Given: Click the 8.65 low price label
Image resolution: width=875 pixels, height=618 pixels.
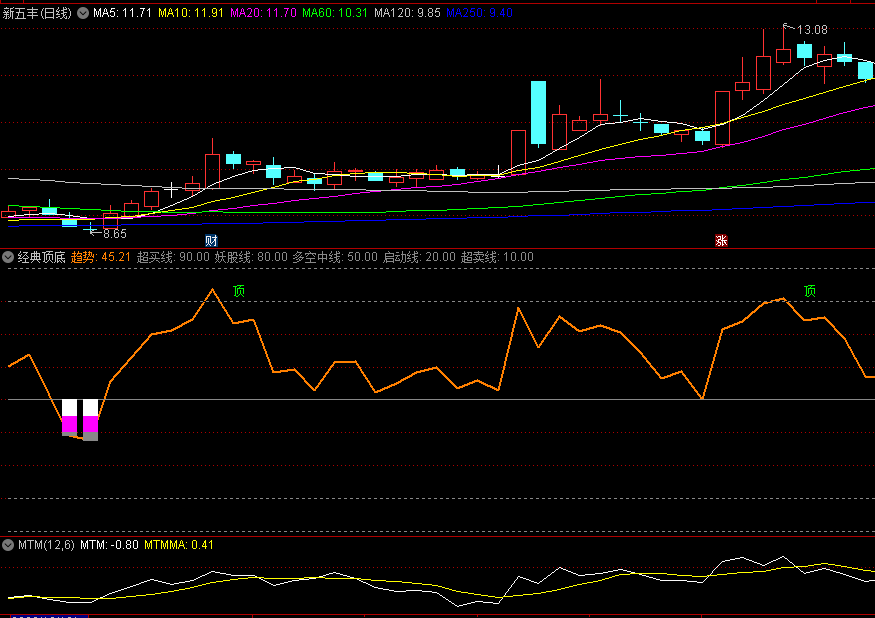Looking at the screenshot, I should click(115, 234).
